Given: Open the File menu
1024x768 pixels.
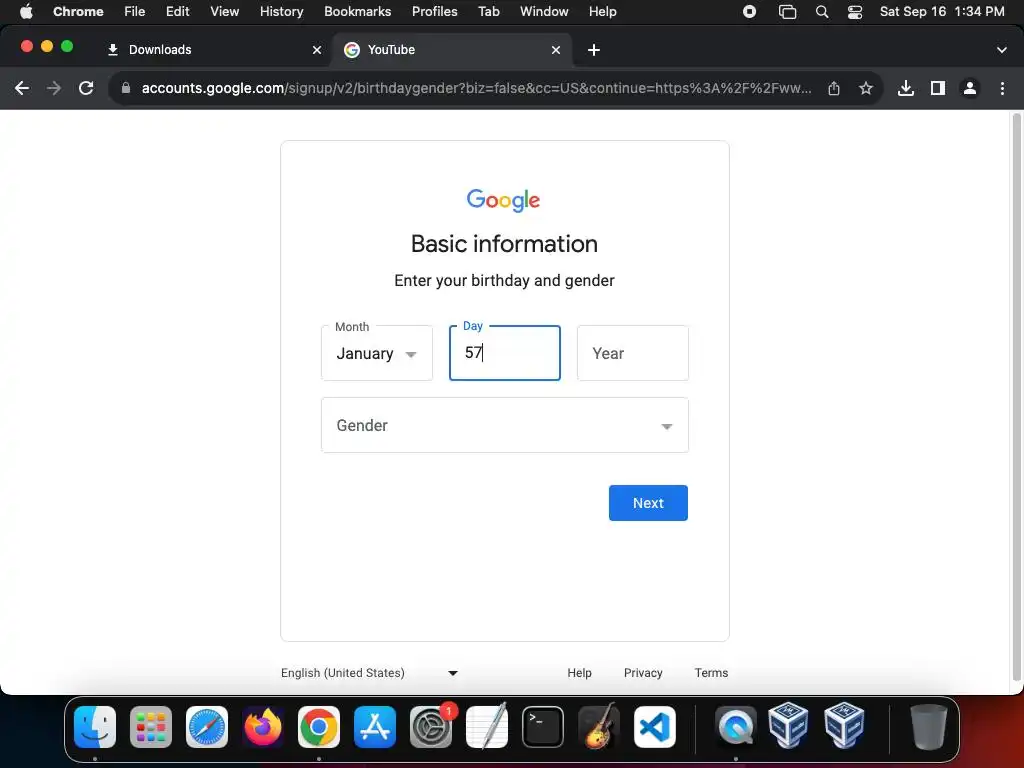Looking at the screenshot, I should pyautogui.click(x=135, y=12).
